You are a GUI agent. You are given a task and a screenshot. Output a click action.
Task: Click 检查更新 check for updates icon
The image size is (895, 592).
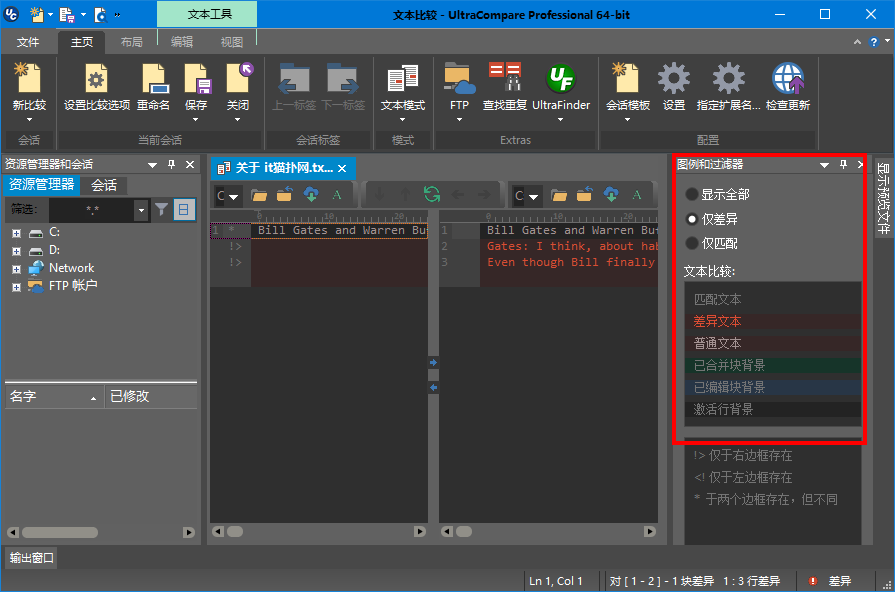pos(788,79)
